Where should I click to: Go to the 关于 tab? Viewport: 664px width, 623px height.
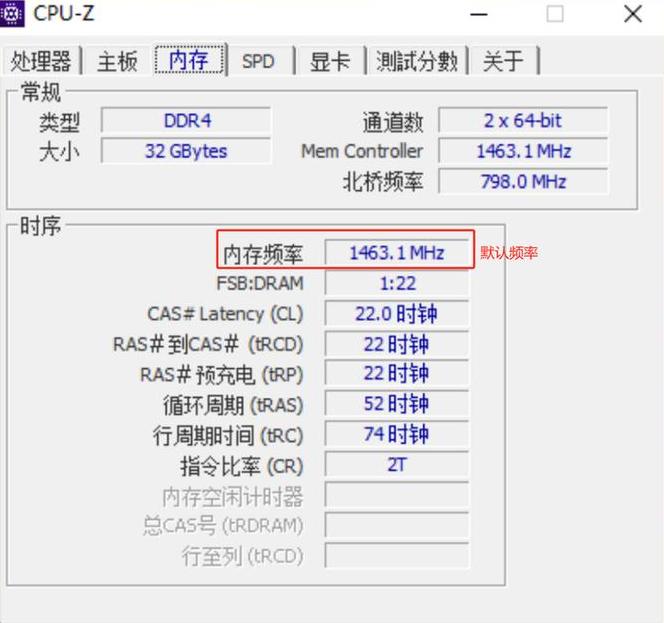(x=504, y=61)
